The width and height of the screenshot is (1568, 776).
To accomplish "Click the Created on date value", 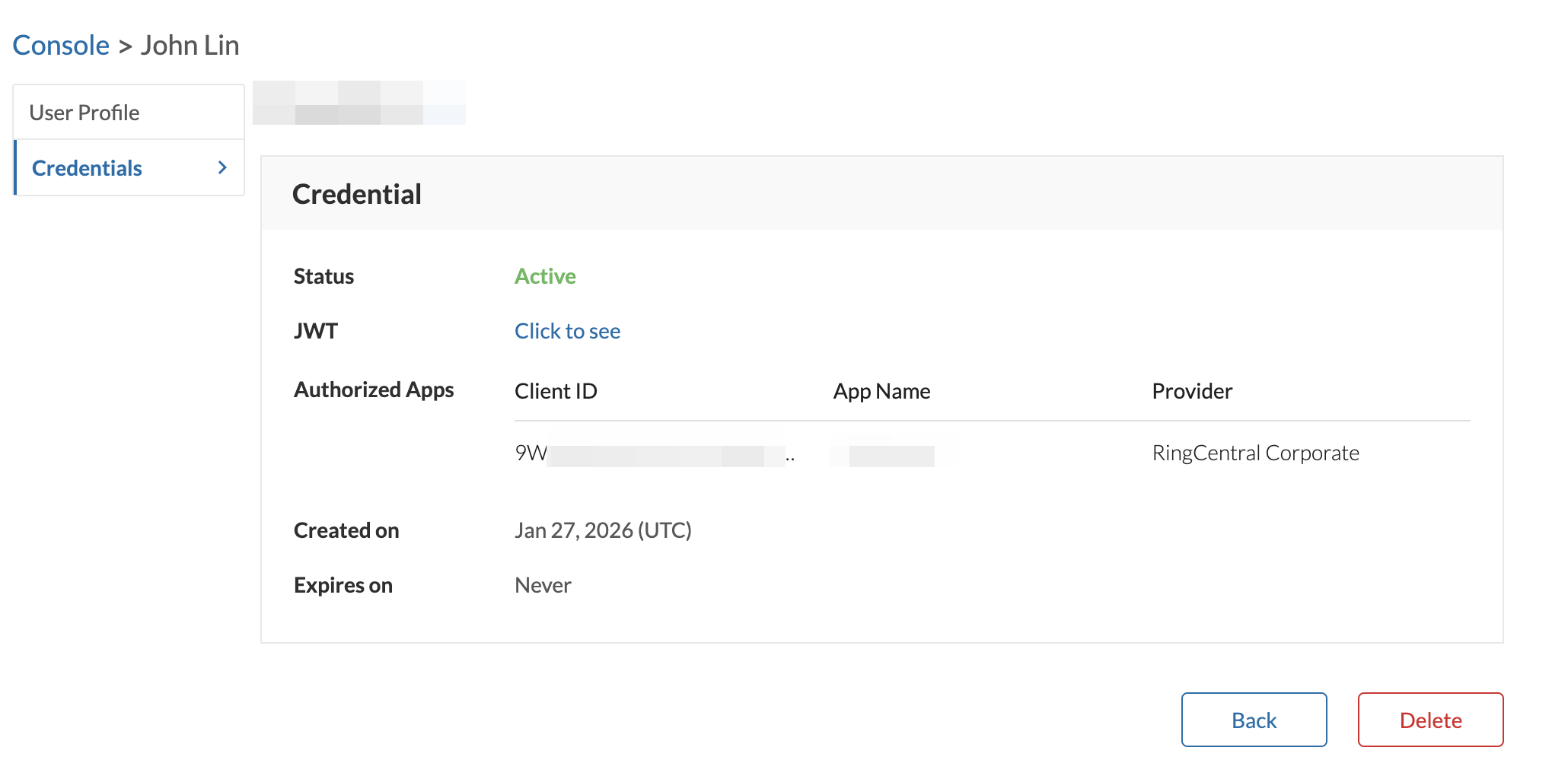I will [603, 530].
